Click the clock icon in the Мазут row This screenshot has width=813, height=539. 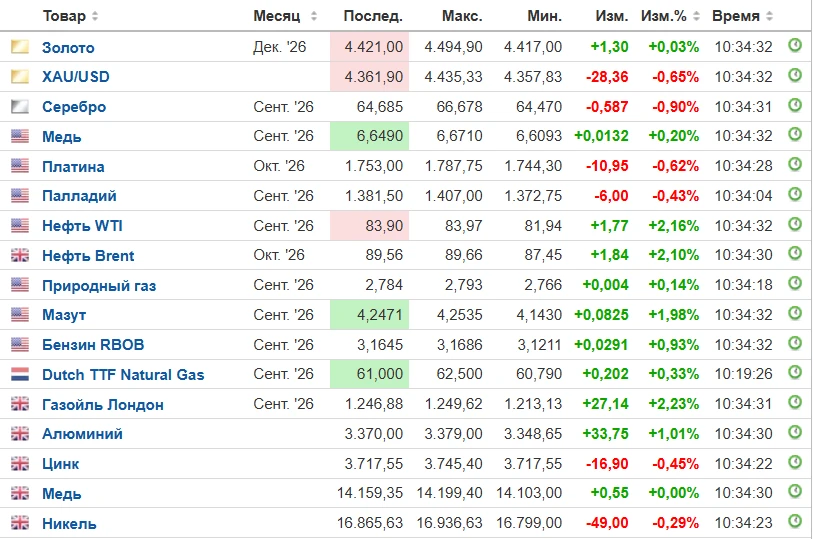pos(795,313)
